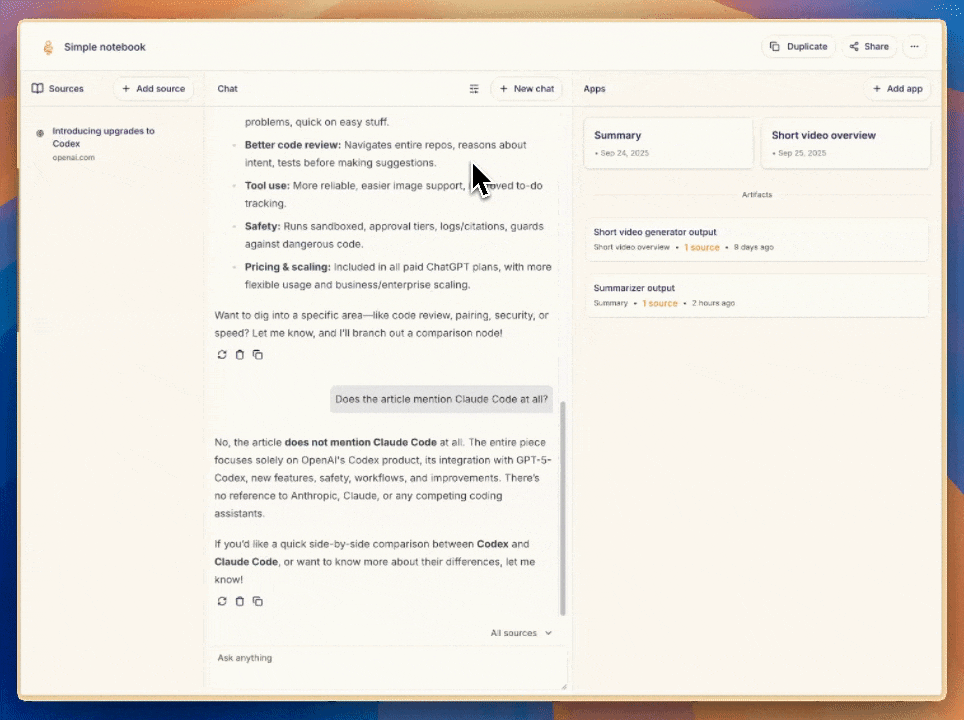Start a New chat
The width and height of the screenshot is (964, 720).
[527, 89]
